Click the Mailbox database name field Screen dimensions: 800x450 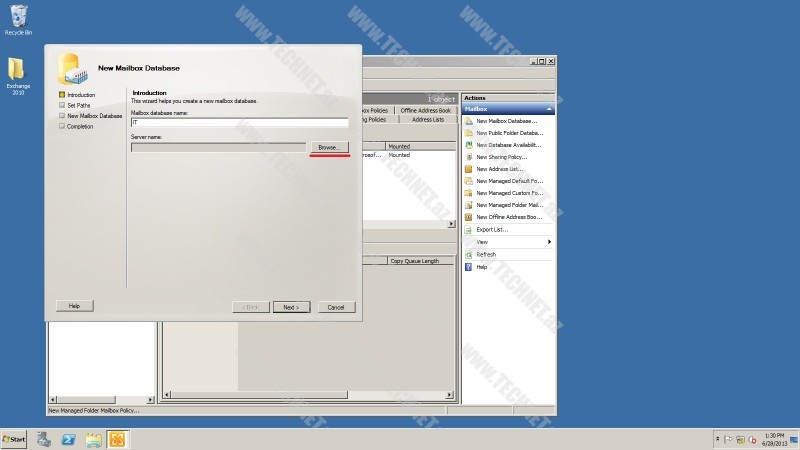click(239, 123)
